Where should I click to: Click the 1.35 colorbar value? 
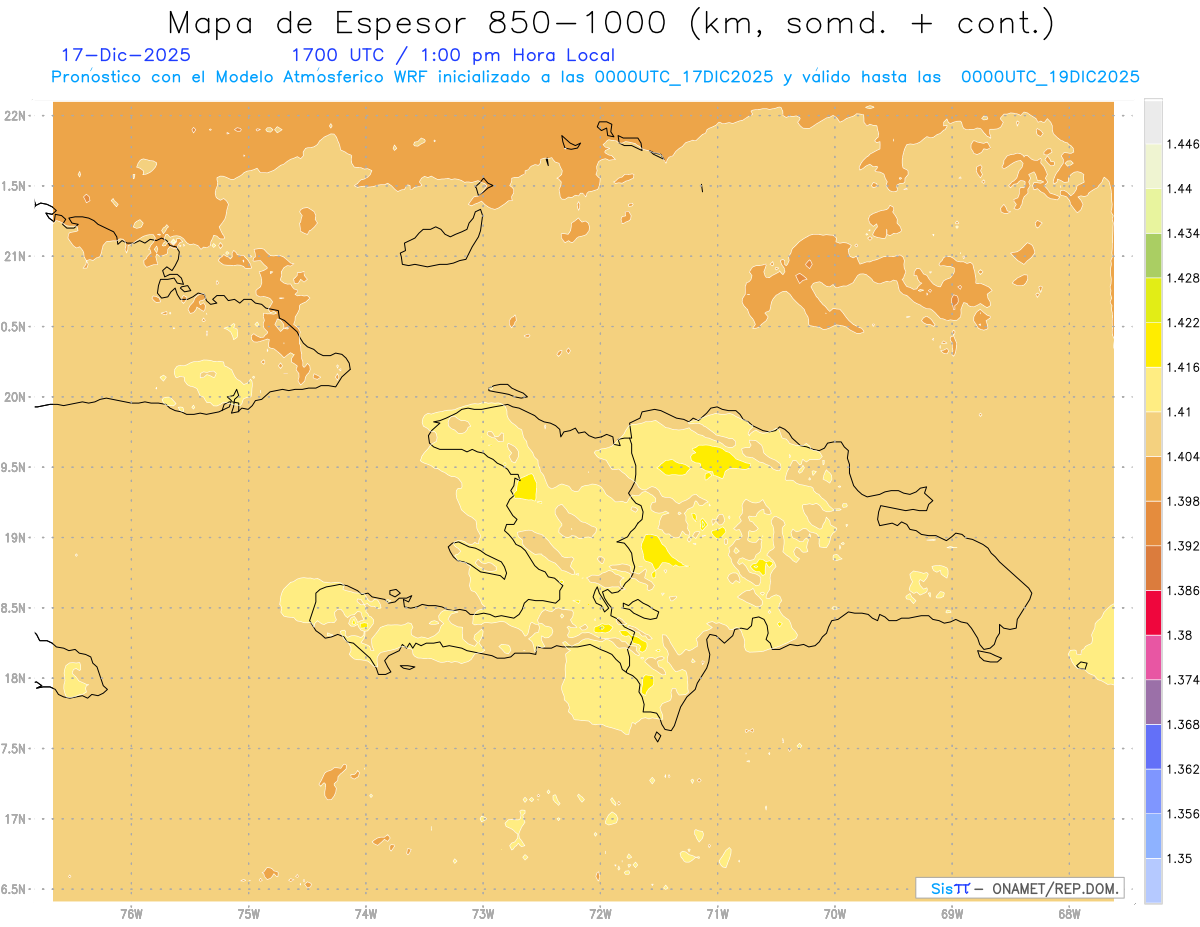[x=1179, y=859]
